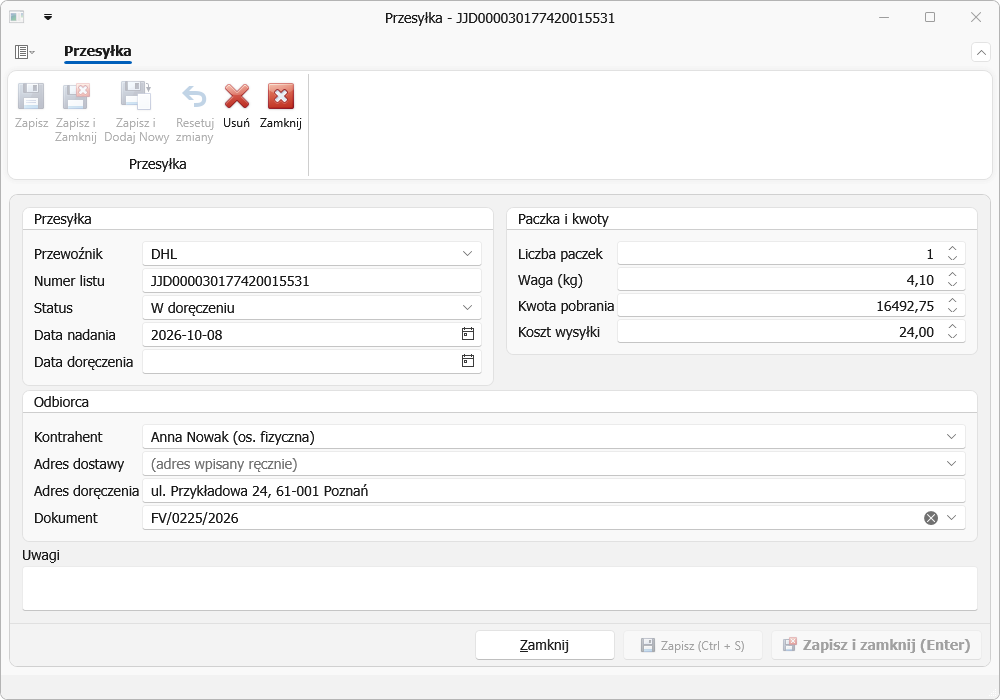This screenshot has width=1000, height=700.
Task: Open the ribbon layout menu icon
Action: [24, 52]
